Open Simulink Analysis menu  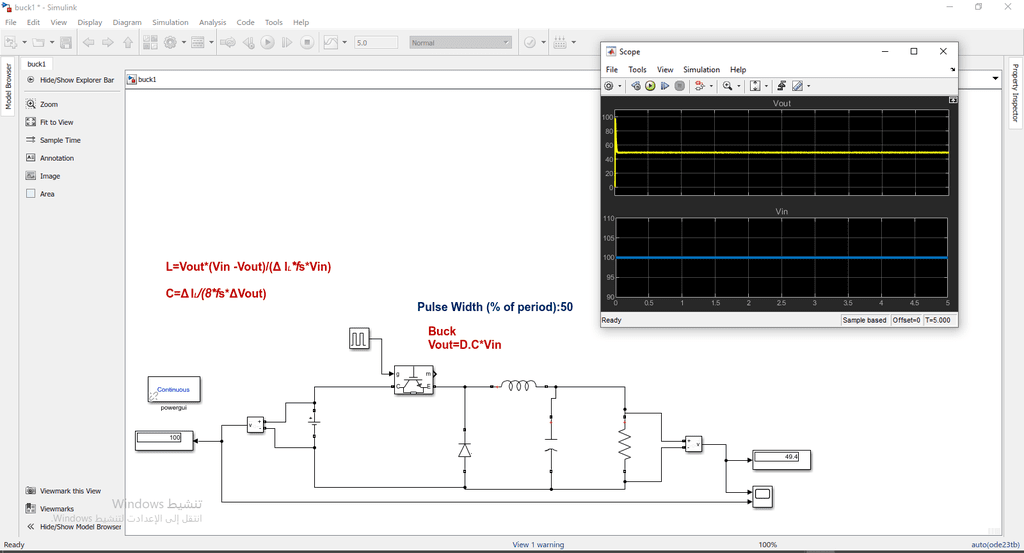click(212, 22)
